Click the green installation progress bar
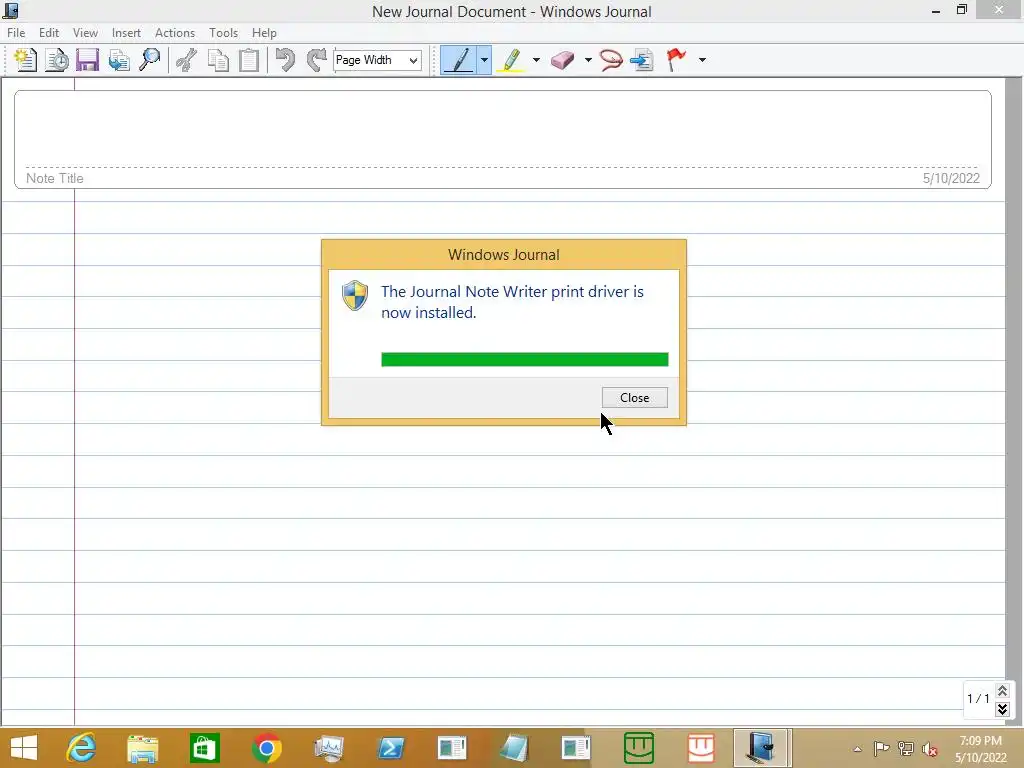Viewport: 1024px width, 768px height. pyautogui.click(x=524, y=359)
